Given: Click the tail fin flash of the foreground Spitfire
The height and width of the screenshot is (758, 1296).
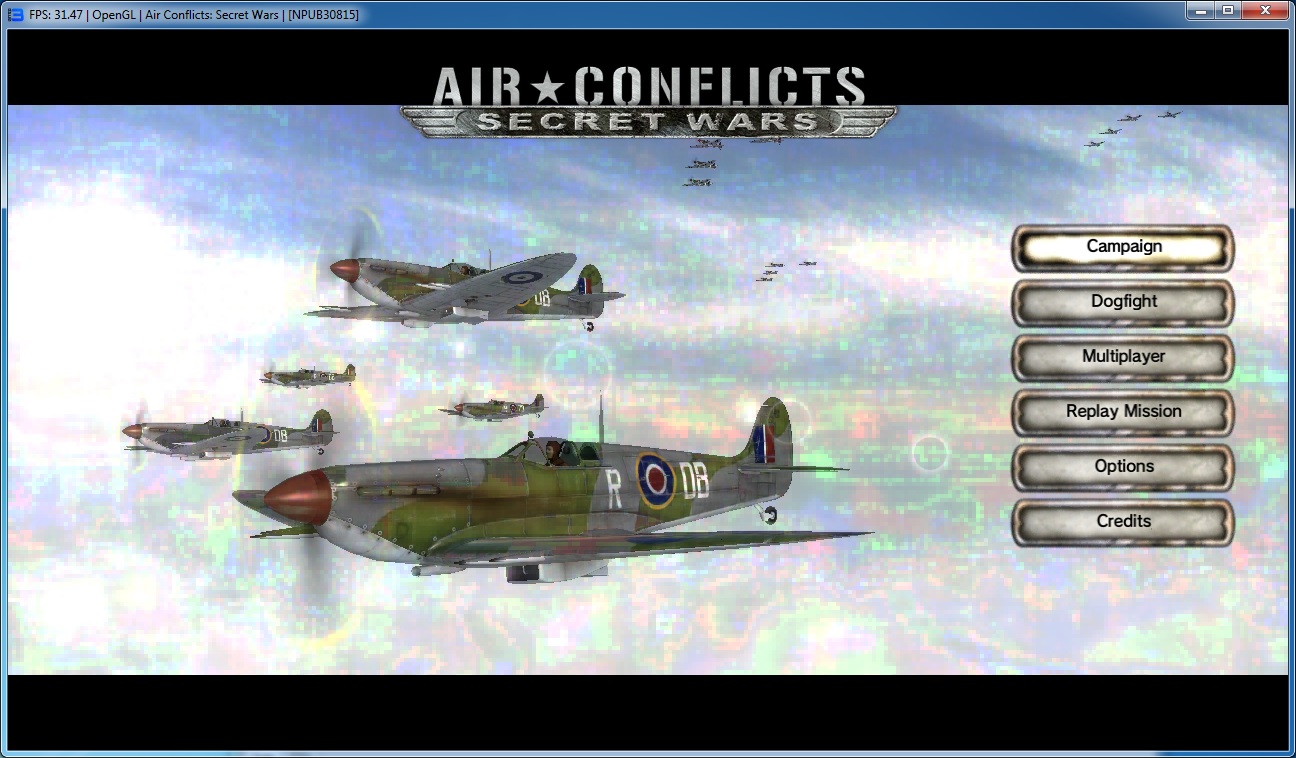Looking at the screenshot, I should coord(763,443).
